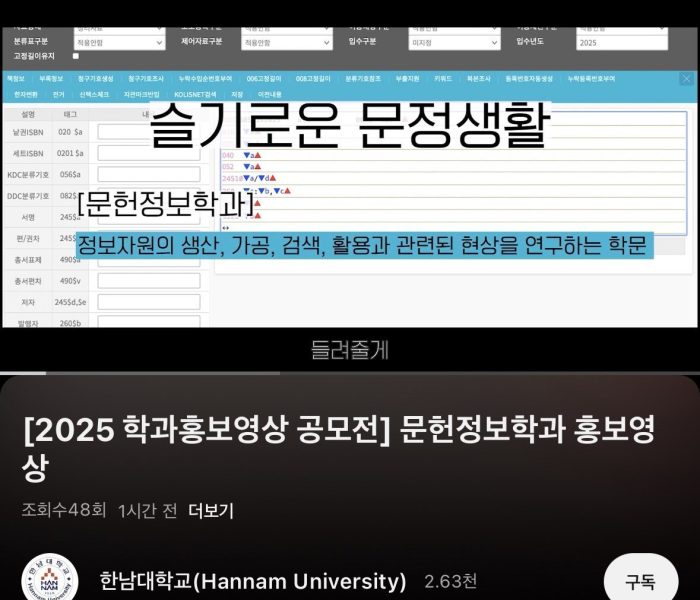
Task: Click 부출지원 in the toolbar
Action: pyautogui.click(x=408, y=79)
